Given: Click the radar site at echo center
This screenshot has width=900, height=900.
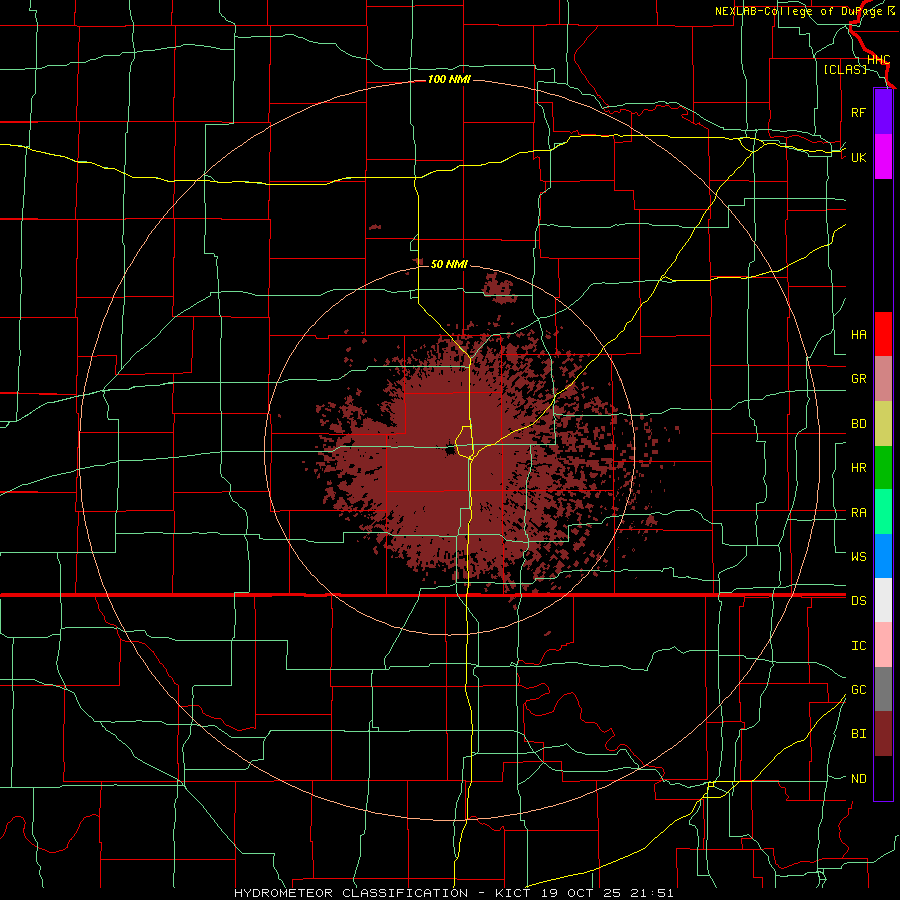Looking at the screenshot, I should click(x=450, y=451).
